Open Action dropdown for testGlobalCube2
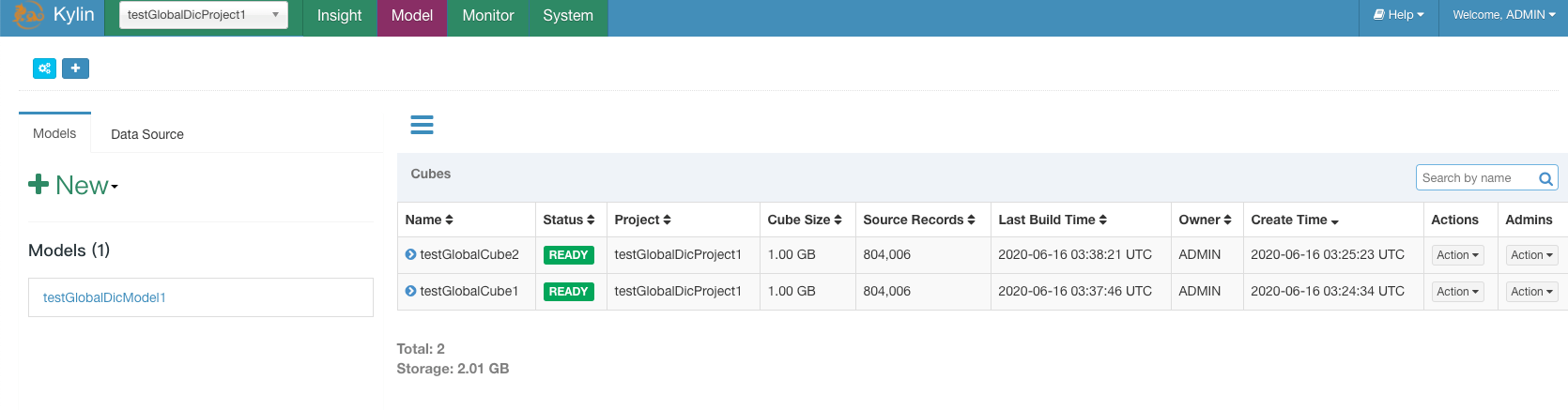 (x=1457, y=255)
